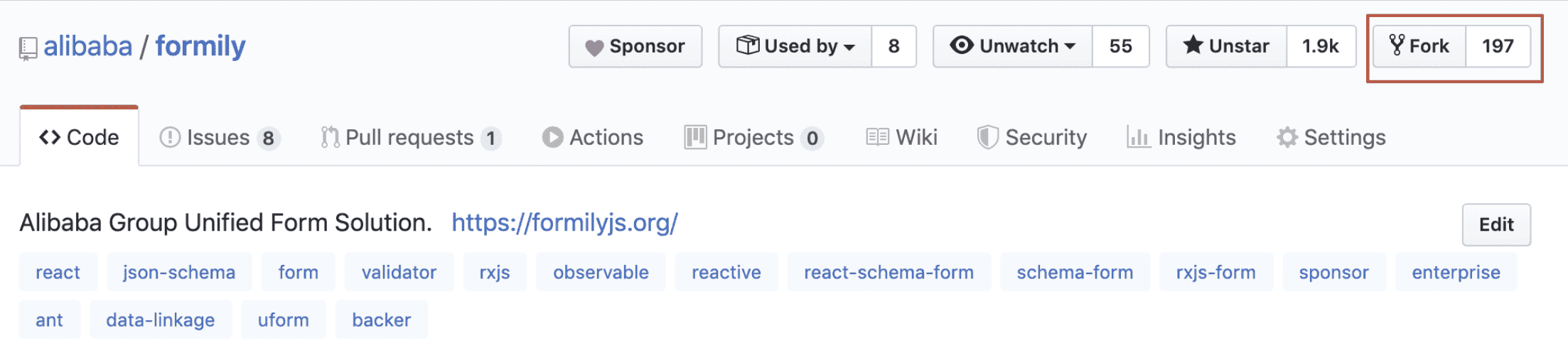The image size is (1568, 348).
Task: Switch to the Issues tab
Action: click(x=219, y=137)
